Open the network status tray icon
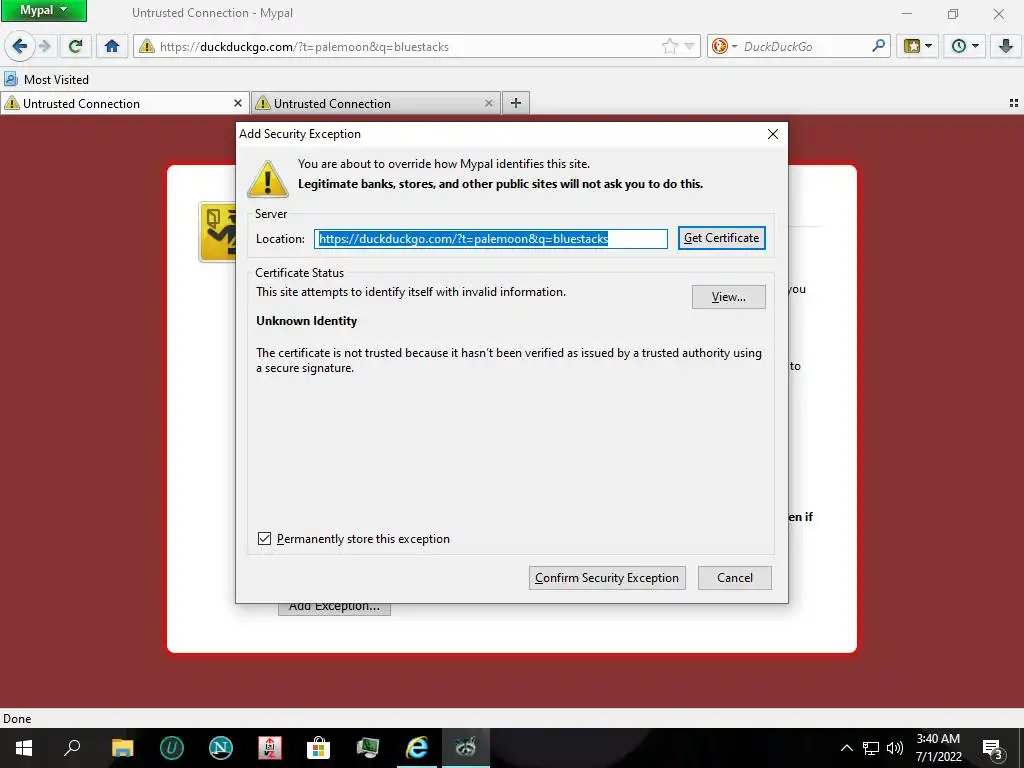The image size is (1024, 768). 871,748
